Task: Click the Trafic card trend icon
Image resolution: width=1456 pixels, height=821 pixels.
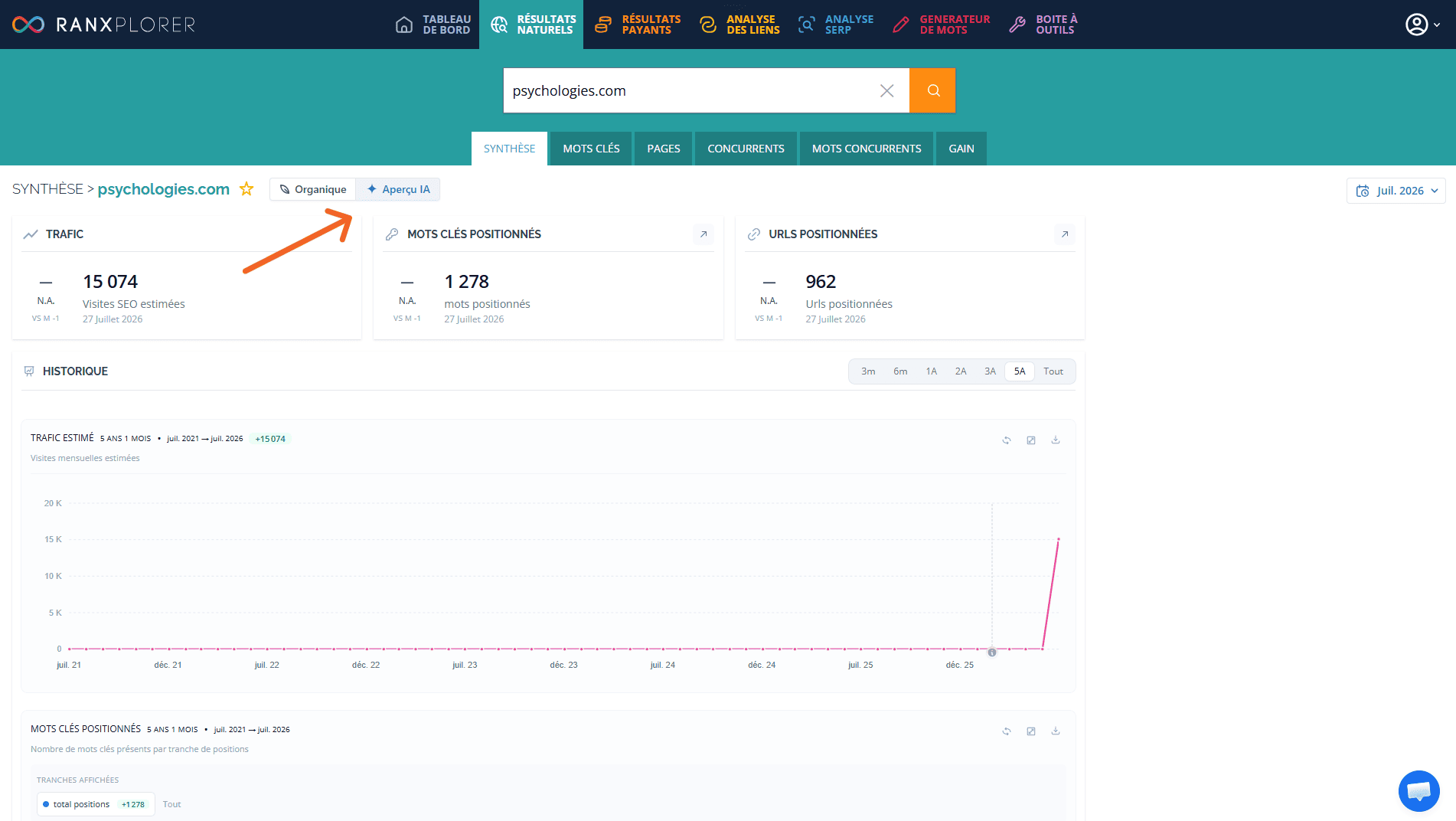Action: (31, 234)
